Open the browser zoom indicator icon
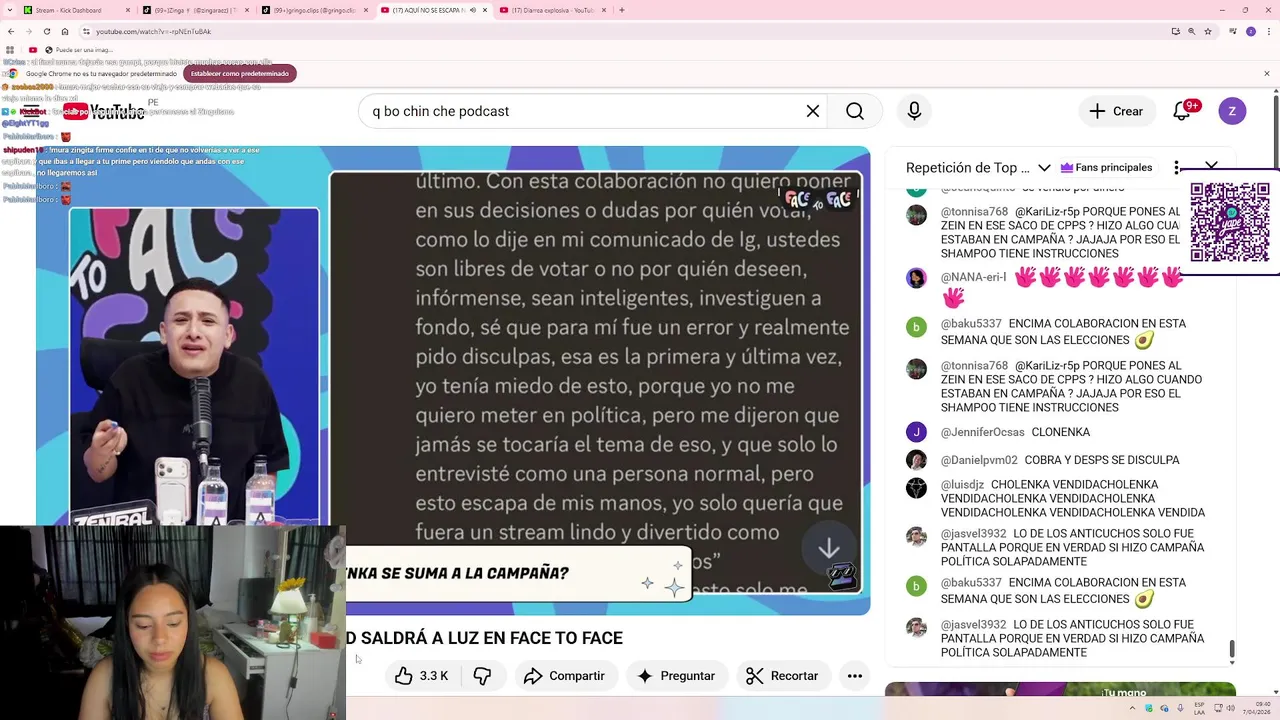This screenshot has height=720, width=1280. point(1192,31)
